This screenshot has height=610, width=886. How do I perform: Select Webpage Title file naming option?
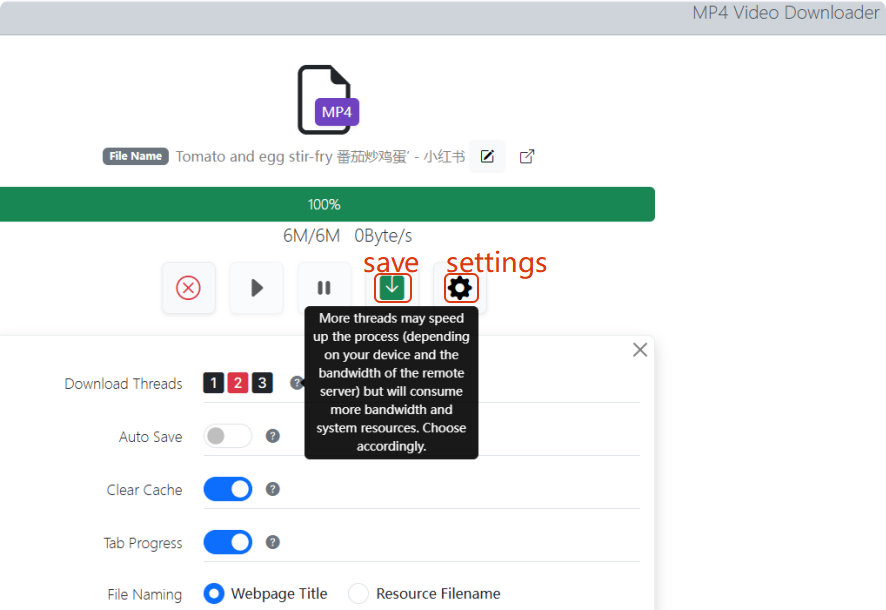pos(214,594)
